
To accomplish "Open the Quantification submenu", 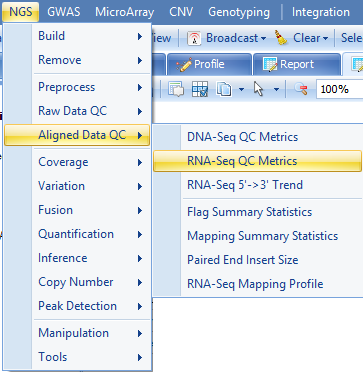I will (x=77, y=234).
